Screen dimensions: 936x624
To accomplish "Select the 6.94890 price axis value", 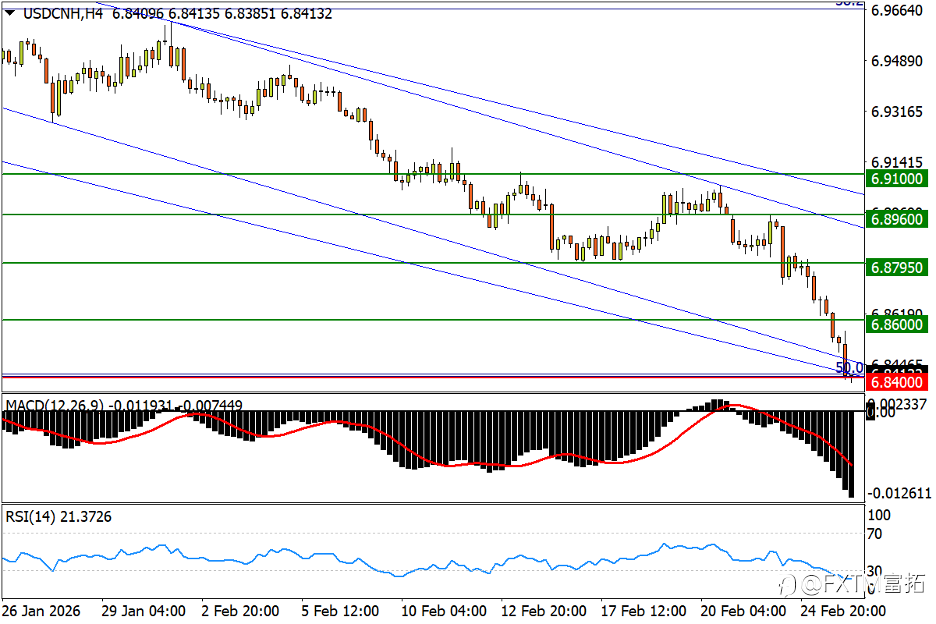I will [x=897, y=61].
